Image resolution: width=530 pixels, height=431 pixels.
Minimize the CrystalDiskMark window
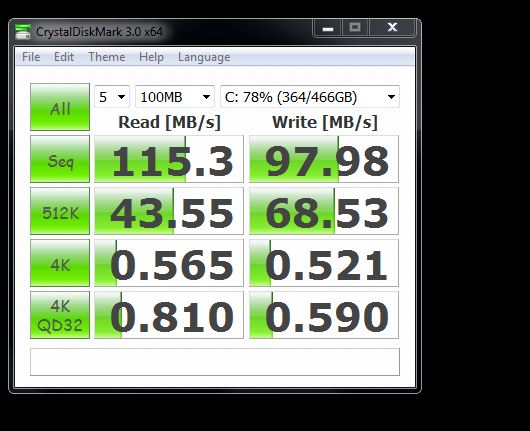click(x=328, y=27)
